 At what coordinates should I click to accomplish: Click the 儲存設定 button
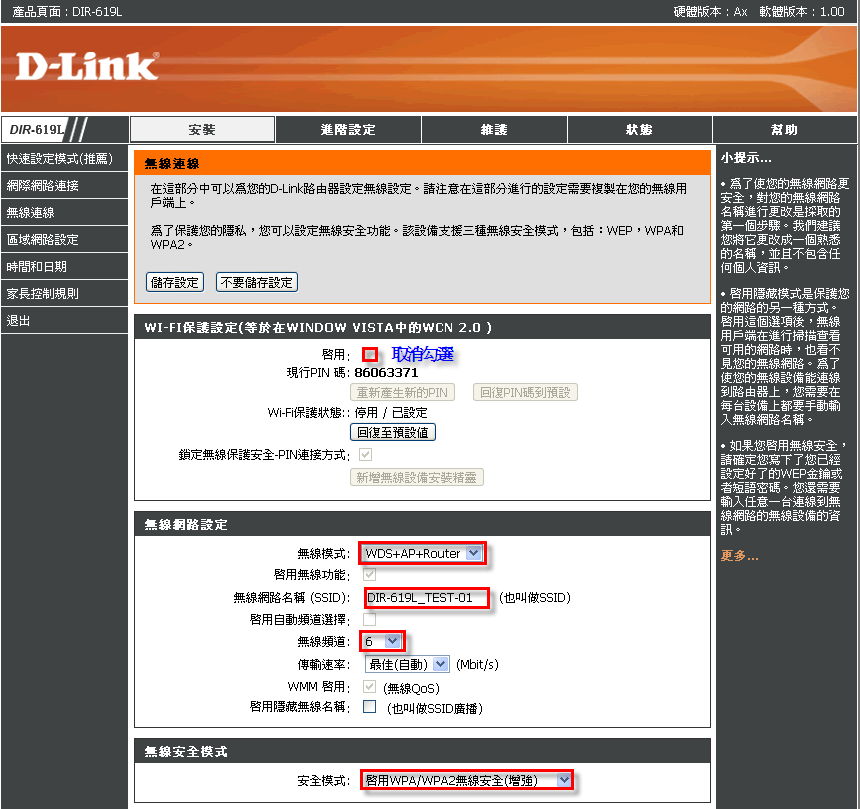click(x=175, y=282)
